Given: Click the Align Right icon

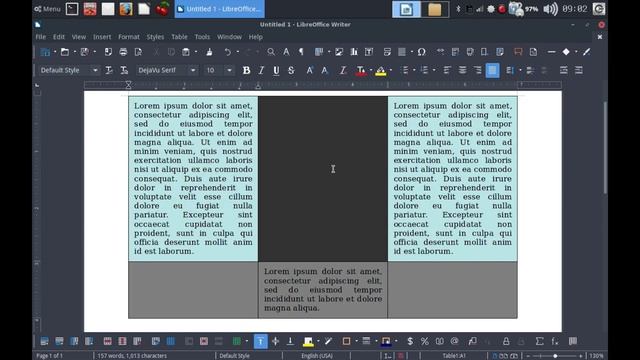Looking at the screenshot, I should point(477,70).
